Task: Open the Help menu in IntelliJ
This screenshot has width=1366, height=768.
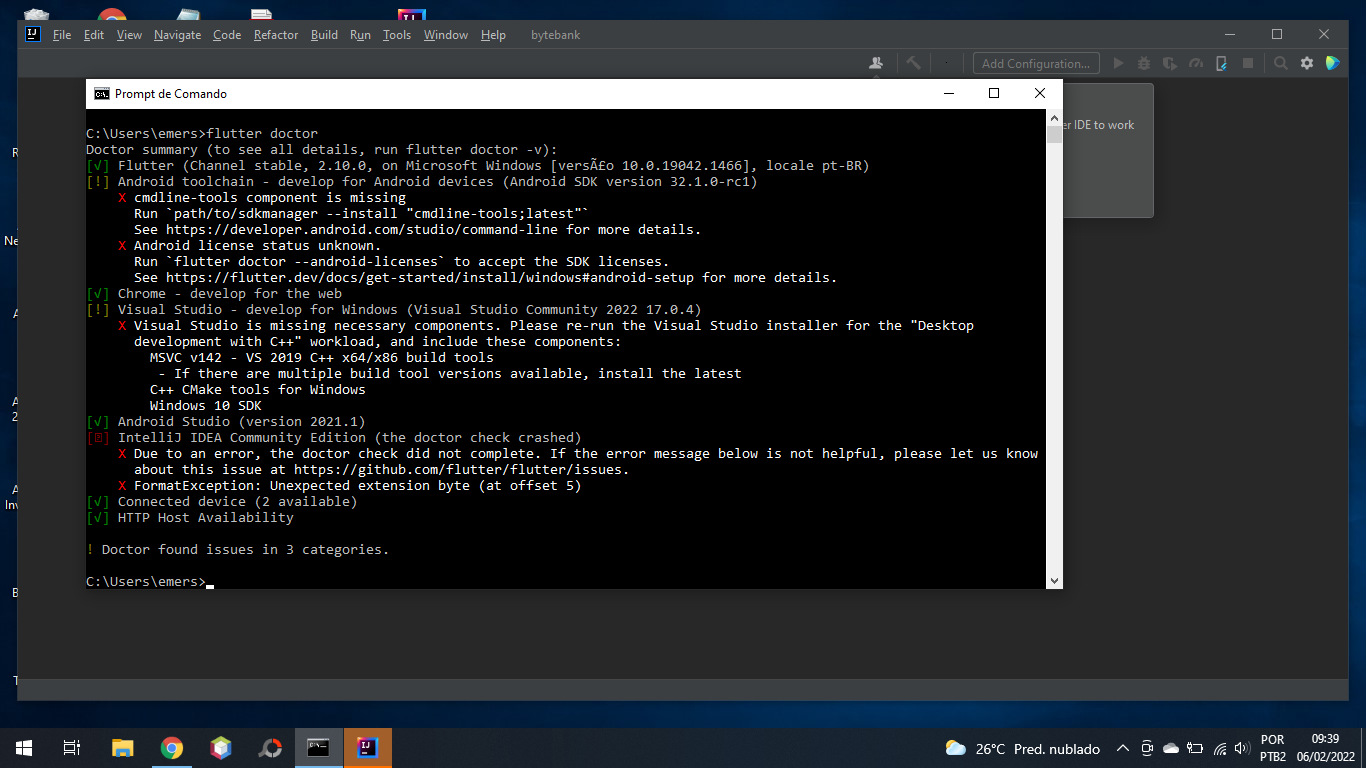Action: [493, 35]
